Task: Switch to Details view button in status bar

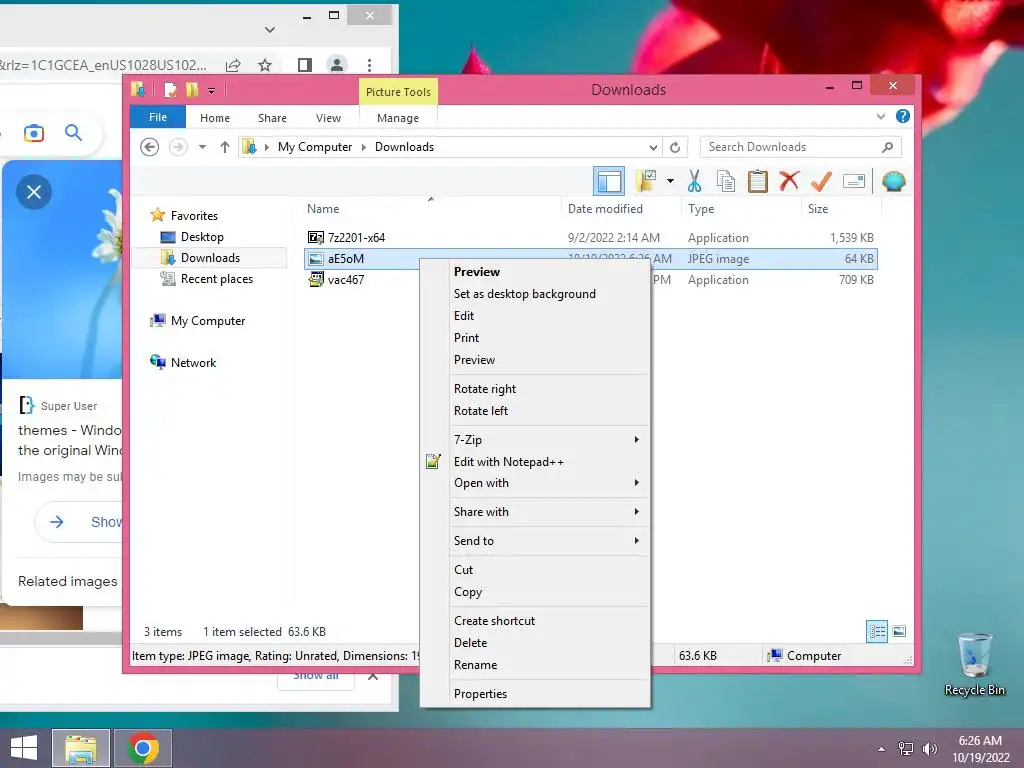Action: point(877,632)
